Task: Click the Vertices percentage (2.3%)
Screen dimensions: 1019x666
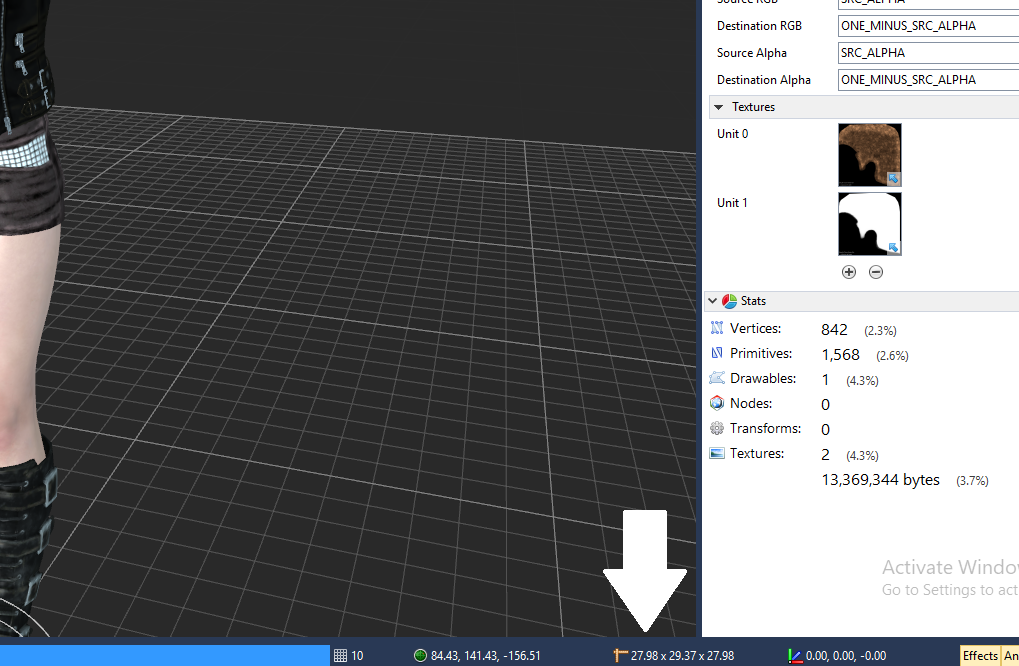Action: coord(880,331)
